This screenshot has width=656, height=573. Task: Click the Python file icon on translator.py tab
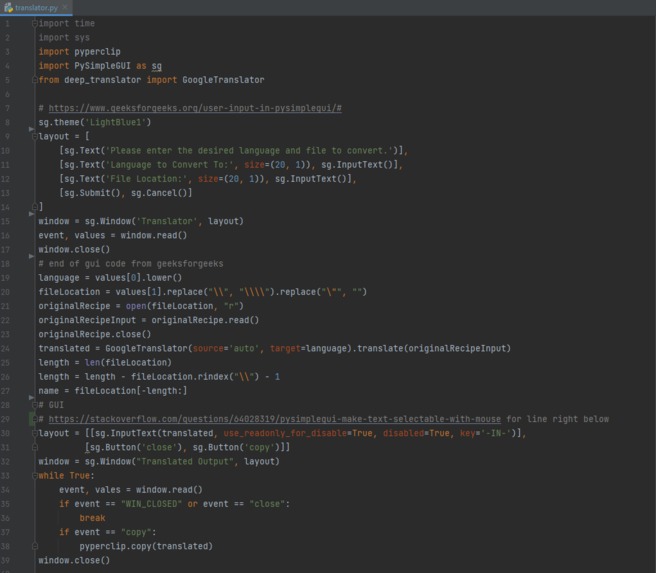(8, 8)
